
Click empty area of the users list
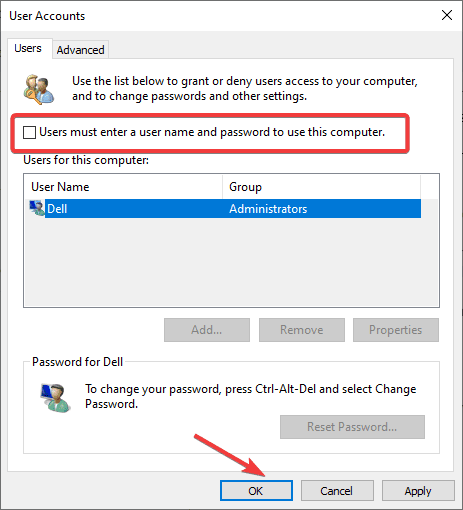tap(231, 262)
